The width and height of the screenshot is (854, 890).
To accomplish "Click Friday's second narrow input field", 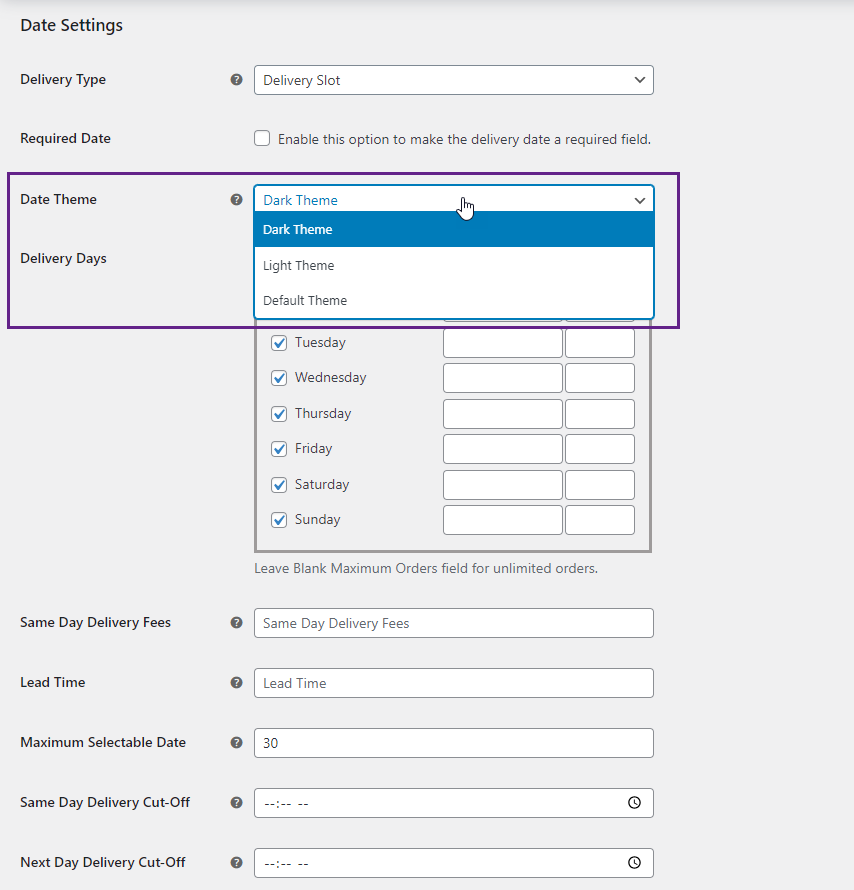I will (600, 449).
